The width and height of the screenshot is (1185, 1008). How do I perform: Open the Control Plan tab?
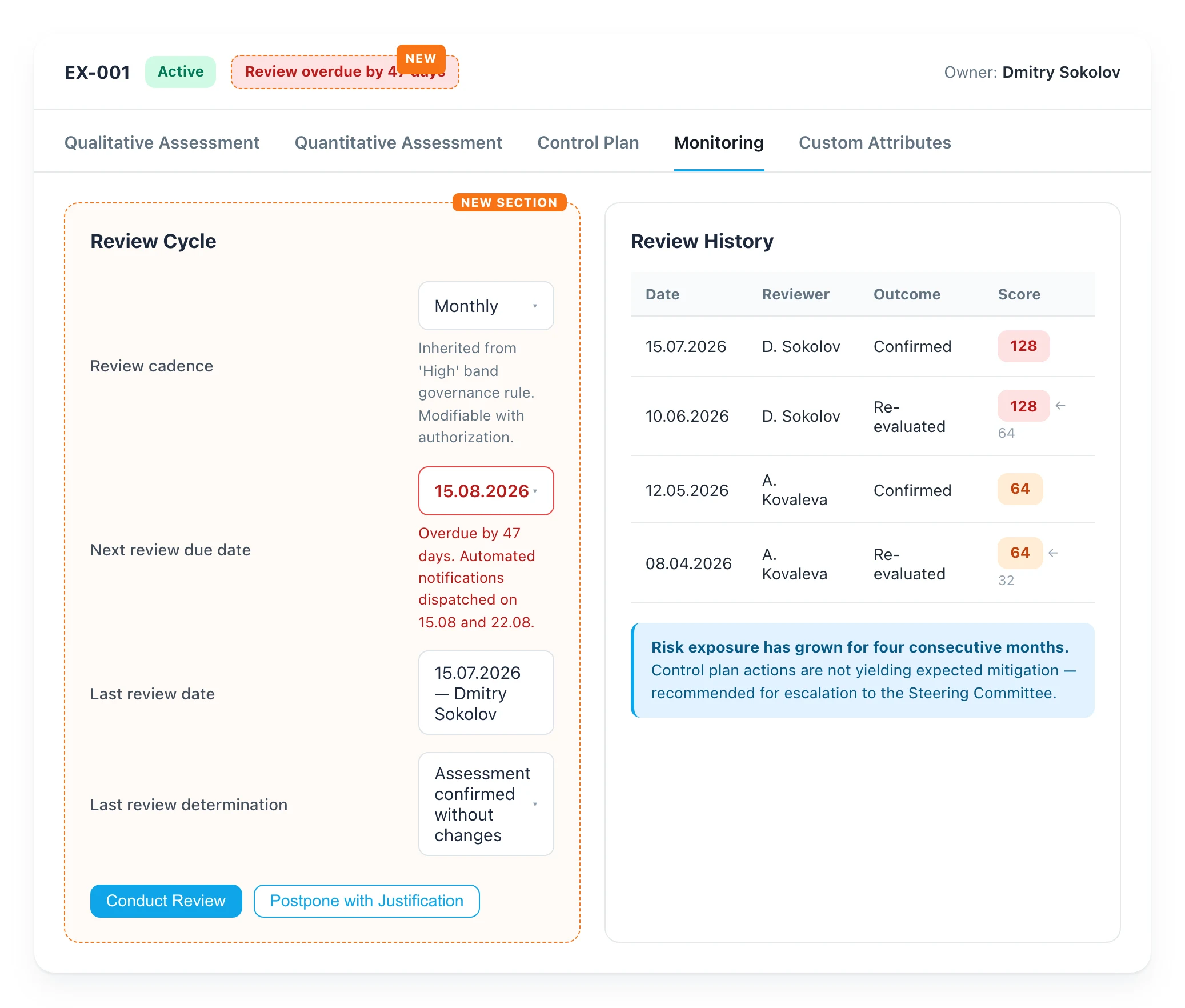point(588,142)
